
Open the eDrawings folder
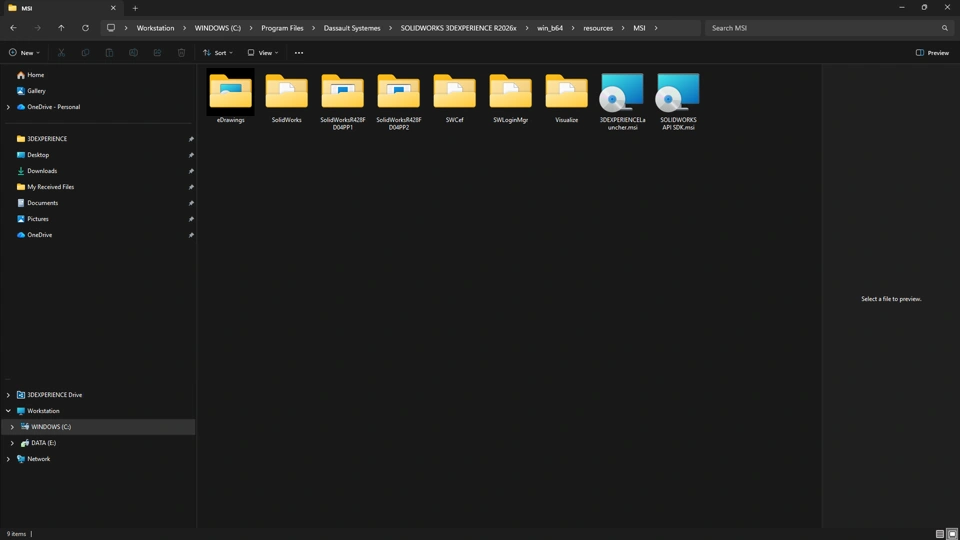point(230,97)
